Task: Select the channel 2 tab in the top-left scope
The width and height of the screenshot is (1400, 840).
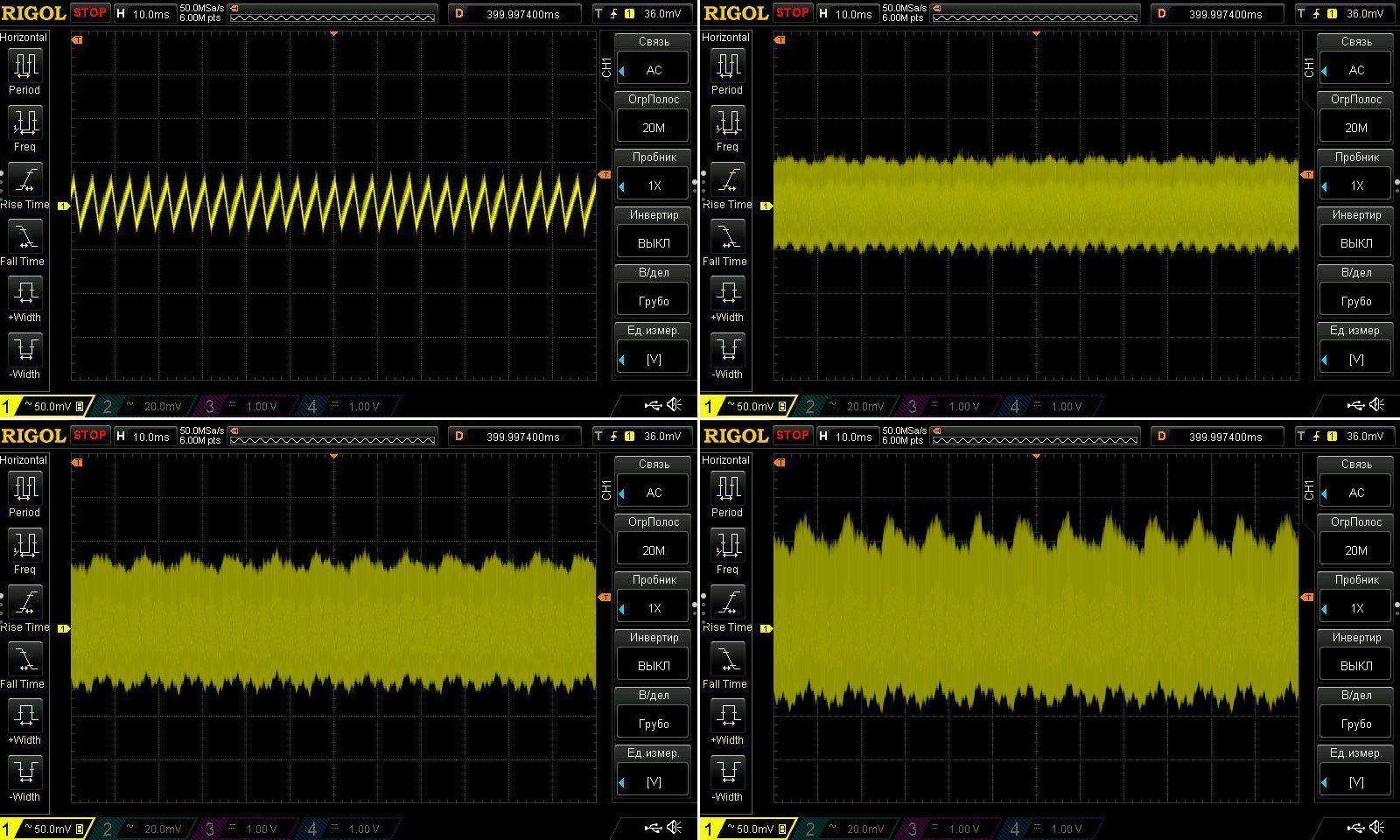Action: (143, 406)
